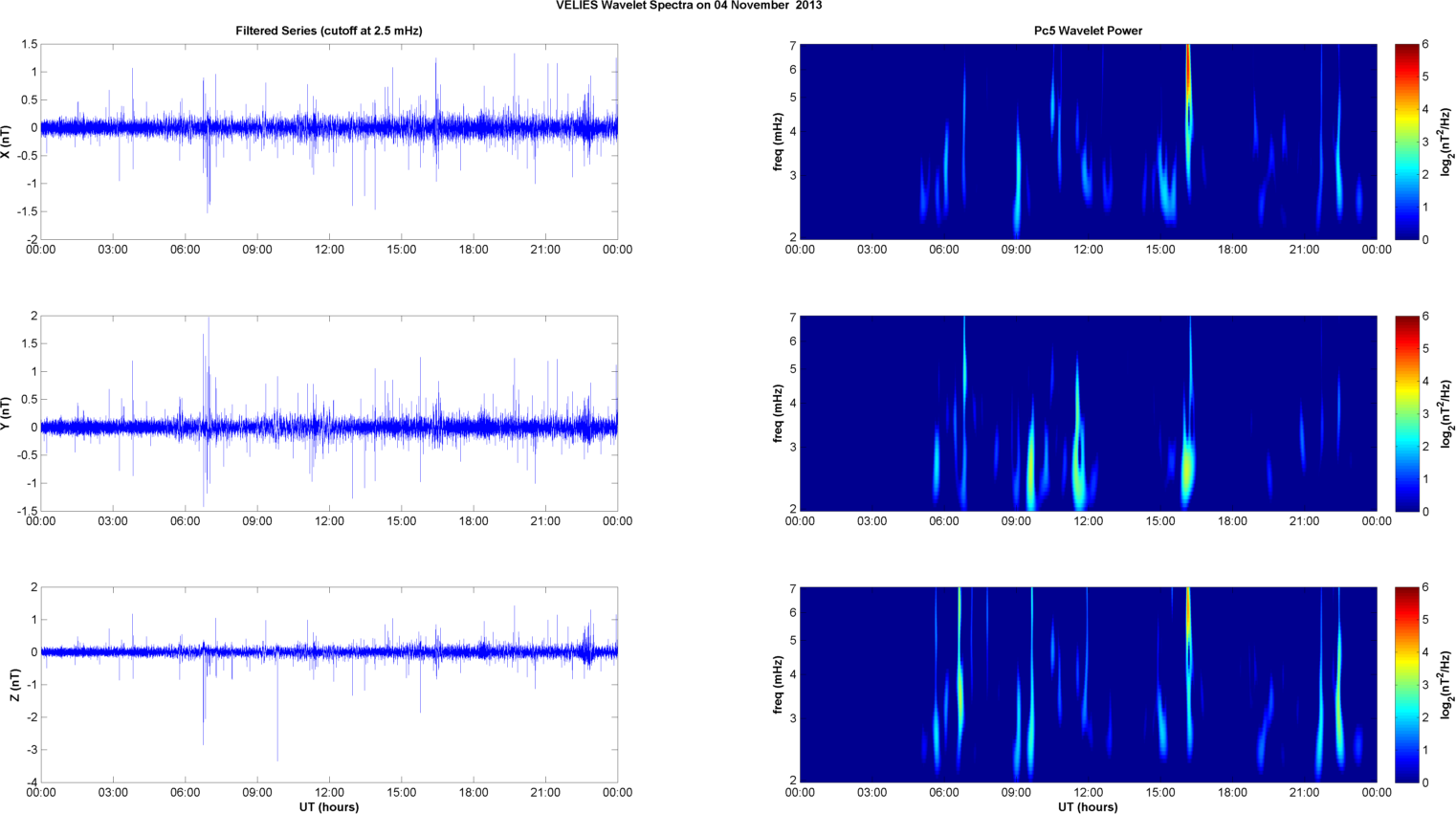Click the 6 tick on X-component colorbar
1456x814 pixels.
pos(1425,45)
